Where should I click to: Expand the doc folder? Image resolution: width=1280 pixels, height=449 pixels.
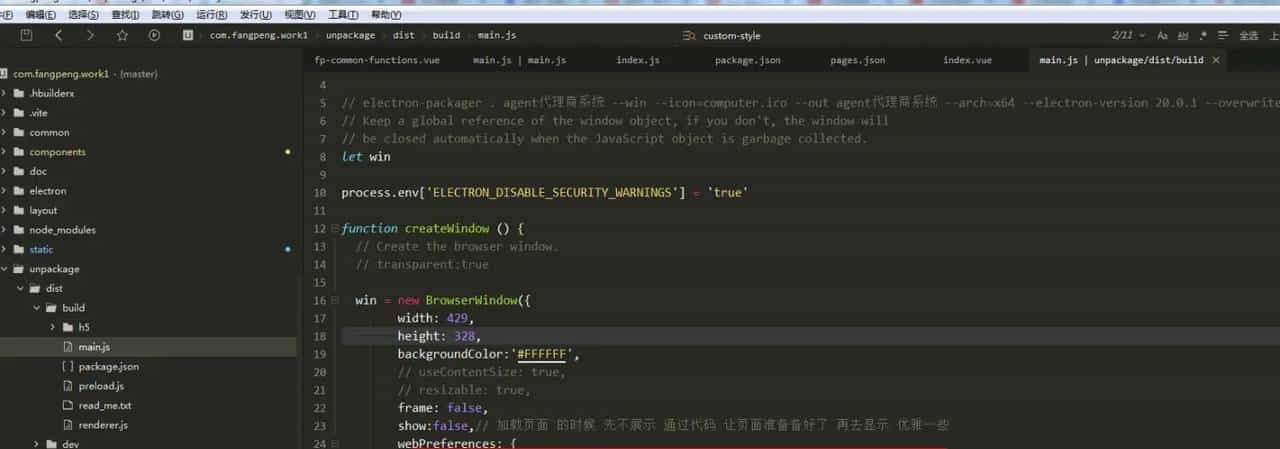5,171
